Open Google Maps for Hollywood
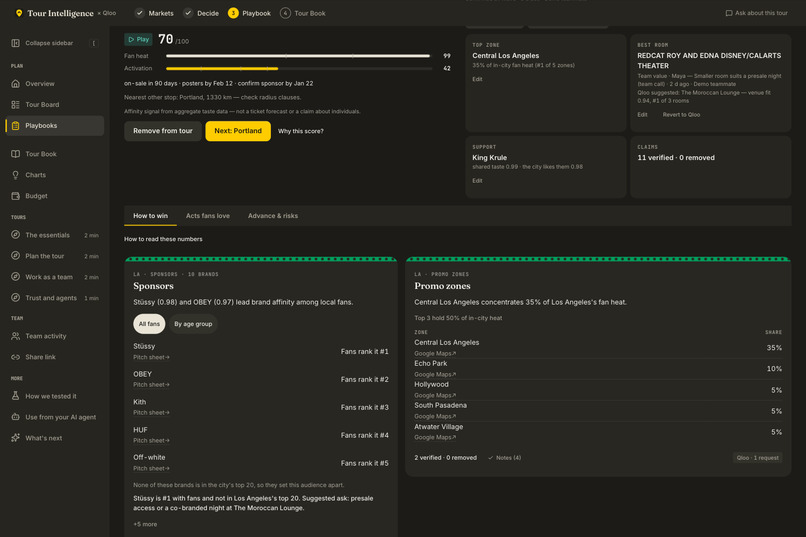 [435, 396]
